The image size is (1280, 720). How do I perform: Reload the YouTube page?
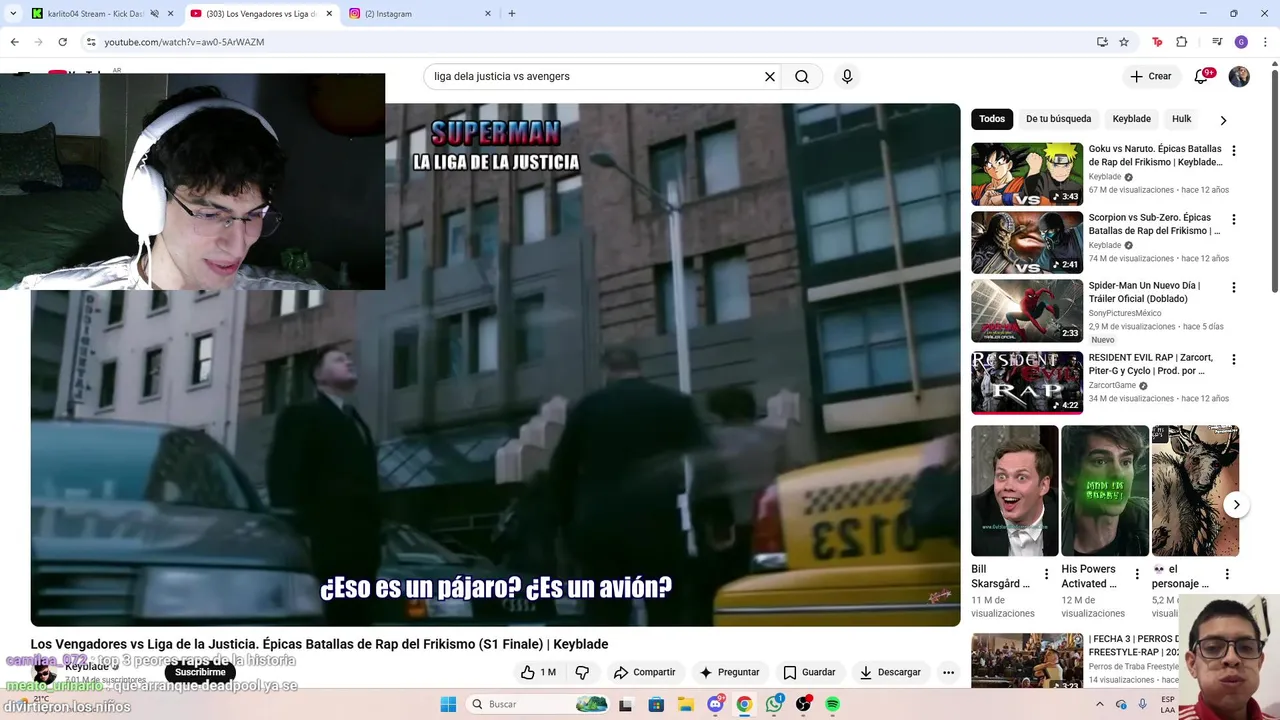tap(62, 42)
